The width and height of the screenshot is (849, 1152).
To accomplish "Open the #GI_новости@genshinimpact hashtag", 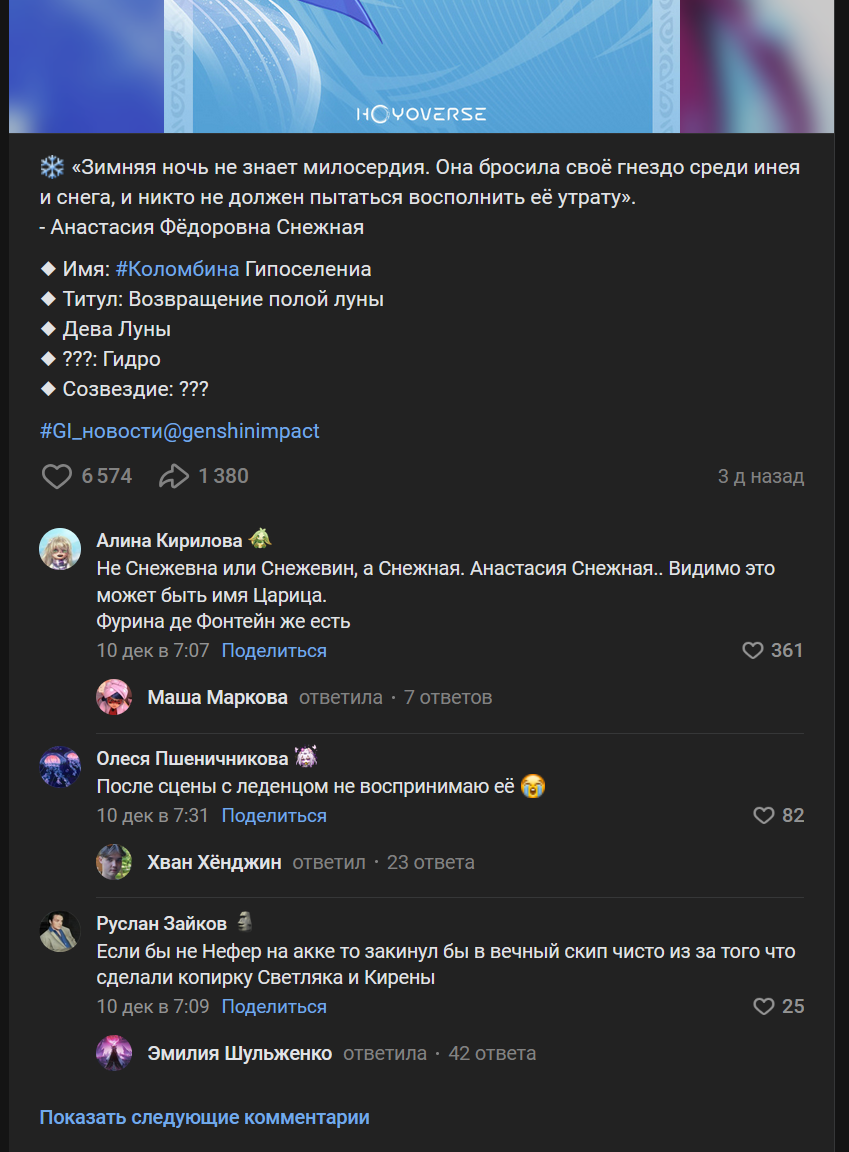I will click(180, 431).
